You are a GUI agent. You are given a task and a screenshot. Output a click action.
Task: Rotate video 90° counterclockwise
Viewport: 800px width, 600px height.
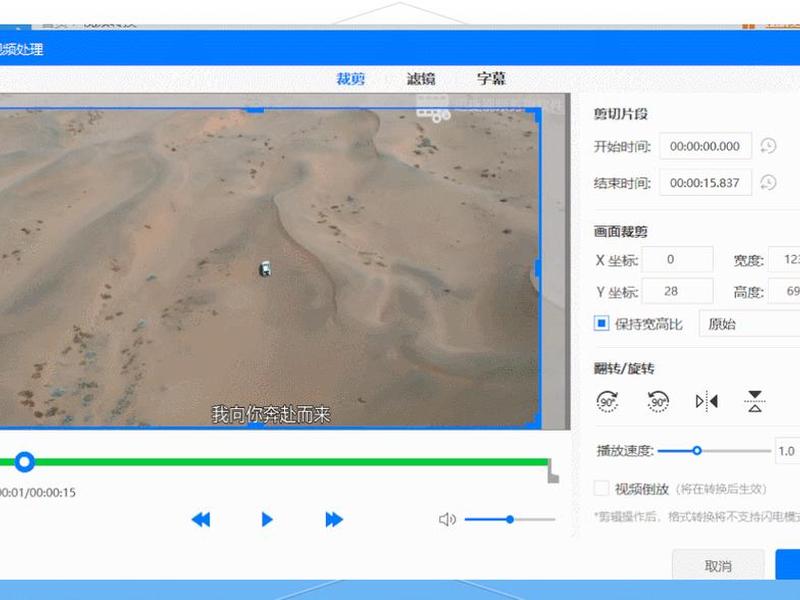658,402
